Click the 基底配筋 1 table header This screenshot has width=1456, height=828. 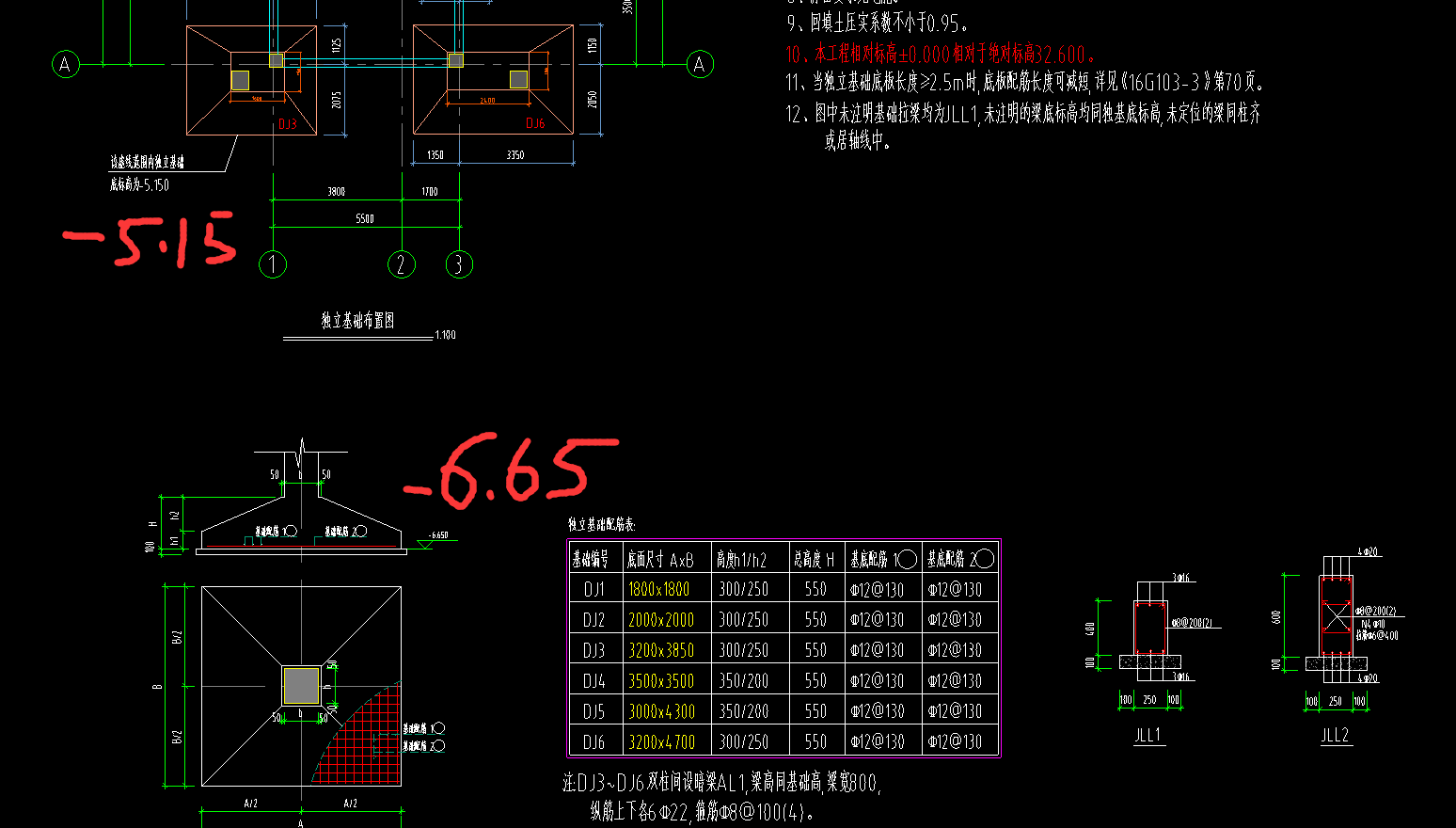[x=883, y=560]
